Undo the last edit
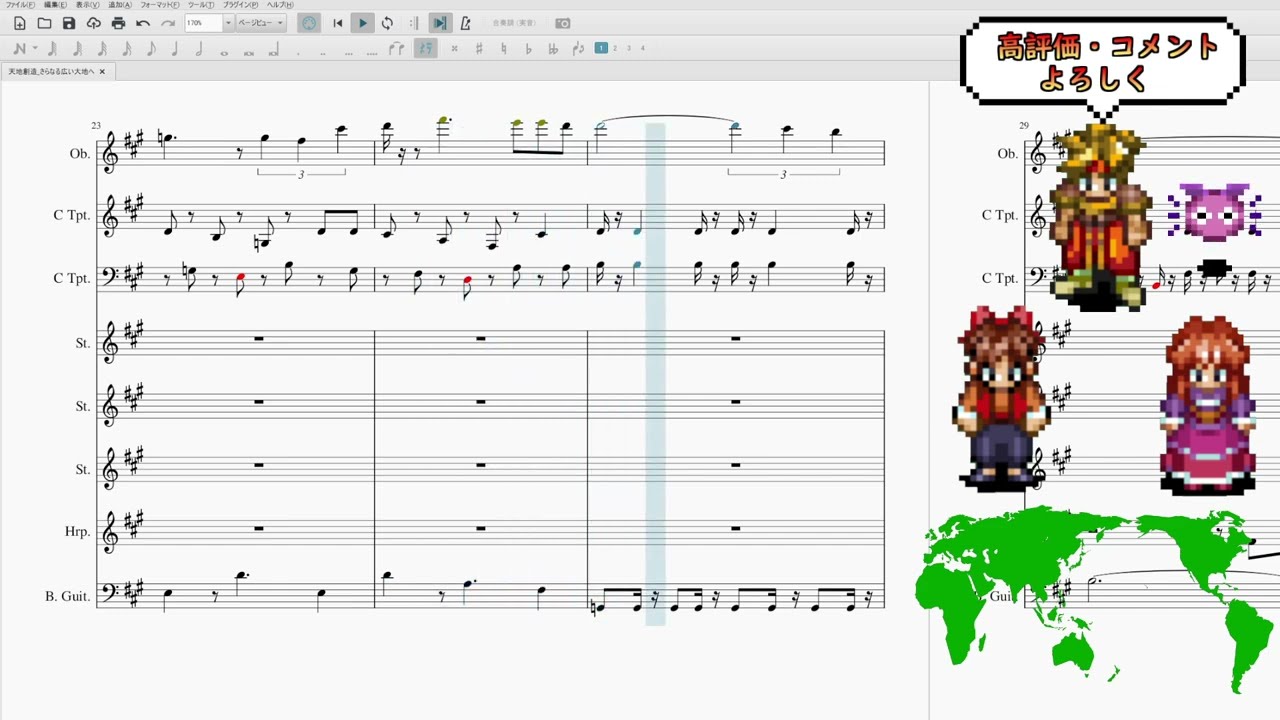This screenshot has height=720, width=1280. [143, 23]
